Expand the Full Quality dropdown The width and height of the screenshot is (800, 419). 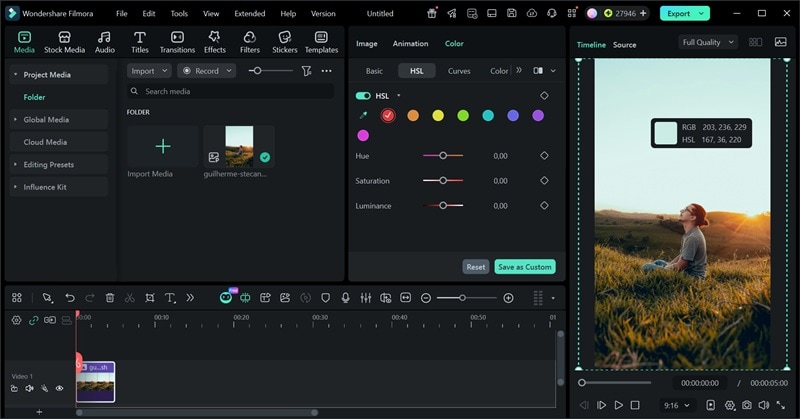point(707,43)
